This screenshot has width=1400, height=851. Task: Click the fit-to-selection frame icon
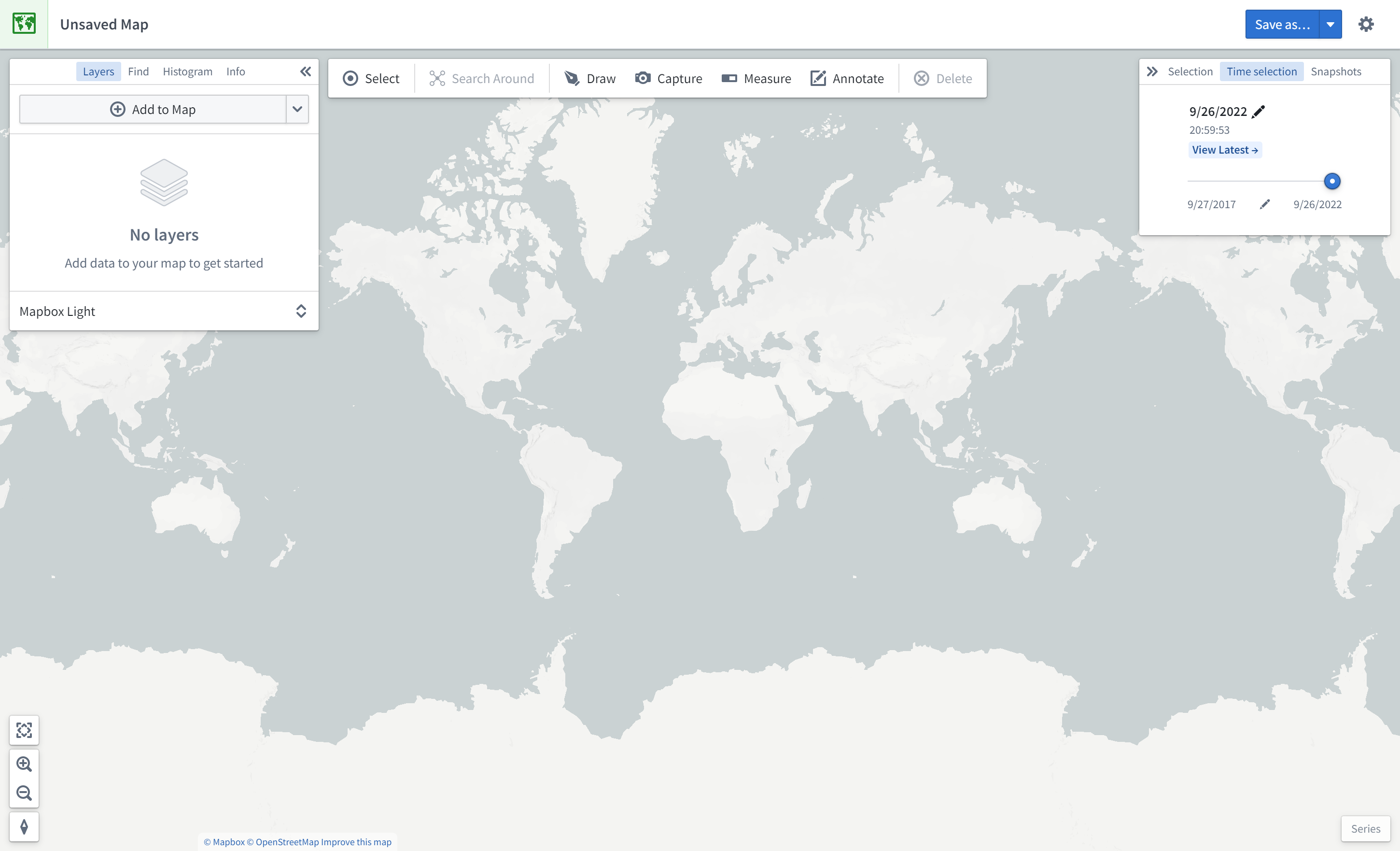click(x=24, y=730)
